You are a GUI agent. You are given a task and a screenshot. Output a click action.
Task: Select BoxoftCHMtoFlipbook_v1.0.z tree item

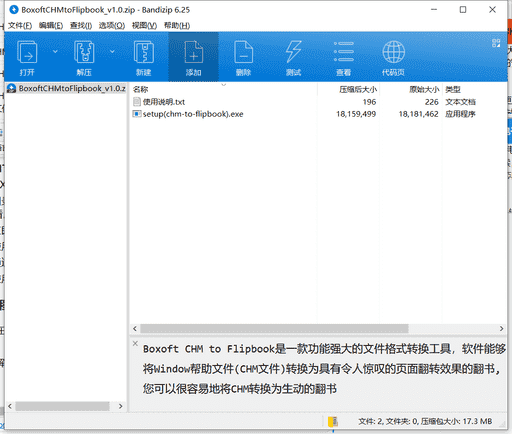[x=66, y=88]
